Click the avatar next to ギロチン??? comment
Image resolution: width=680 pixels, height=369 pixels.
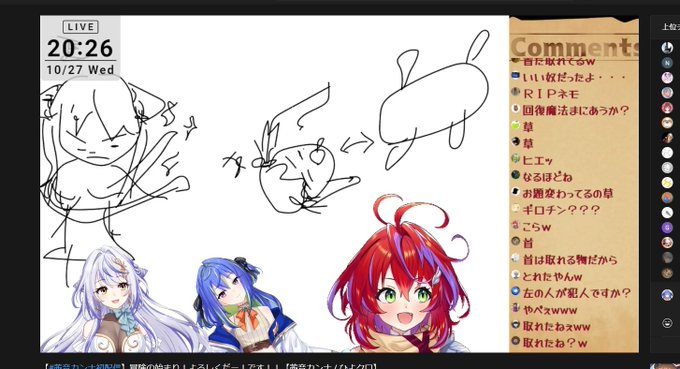click(515, 209)
